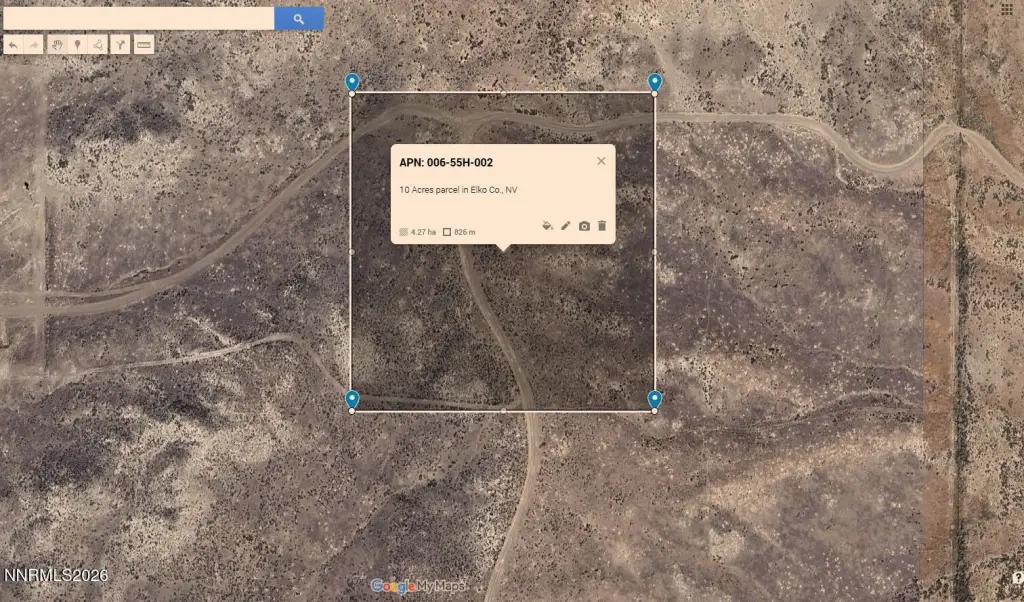Type in the map search box
The height and width of the screenshot is (602, 1024).
pos(138,18)
